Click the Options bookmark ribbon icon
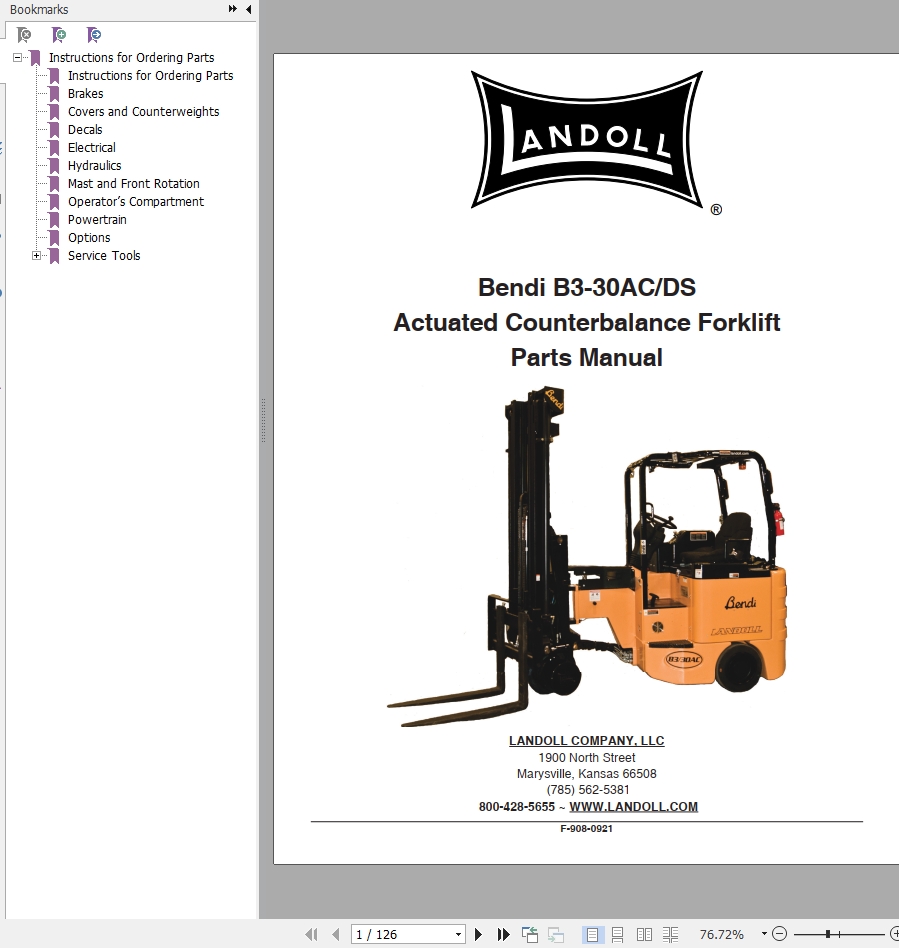 [54, 238]
